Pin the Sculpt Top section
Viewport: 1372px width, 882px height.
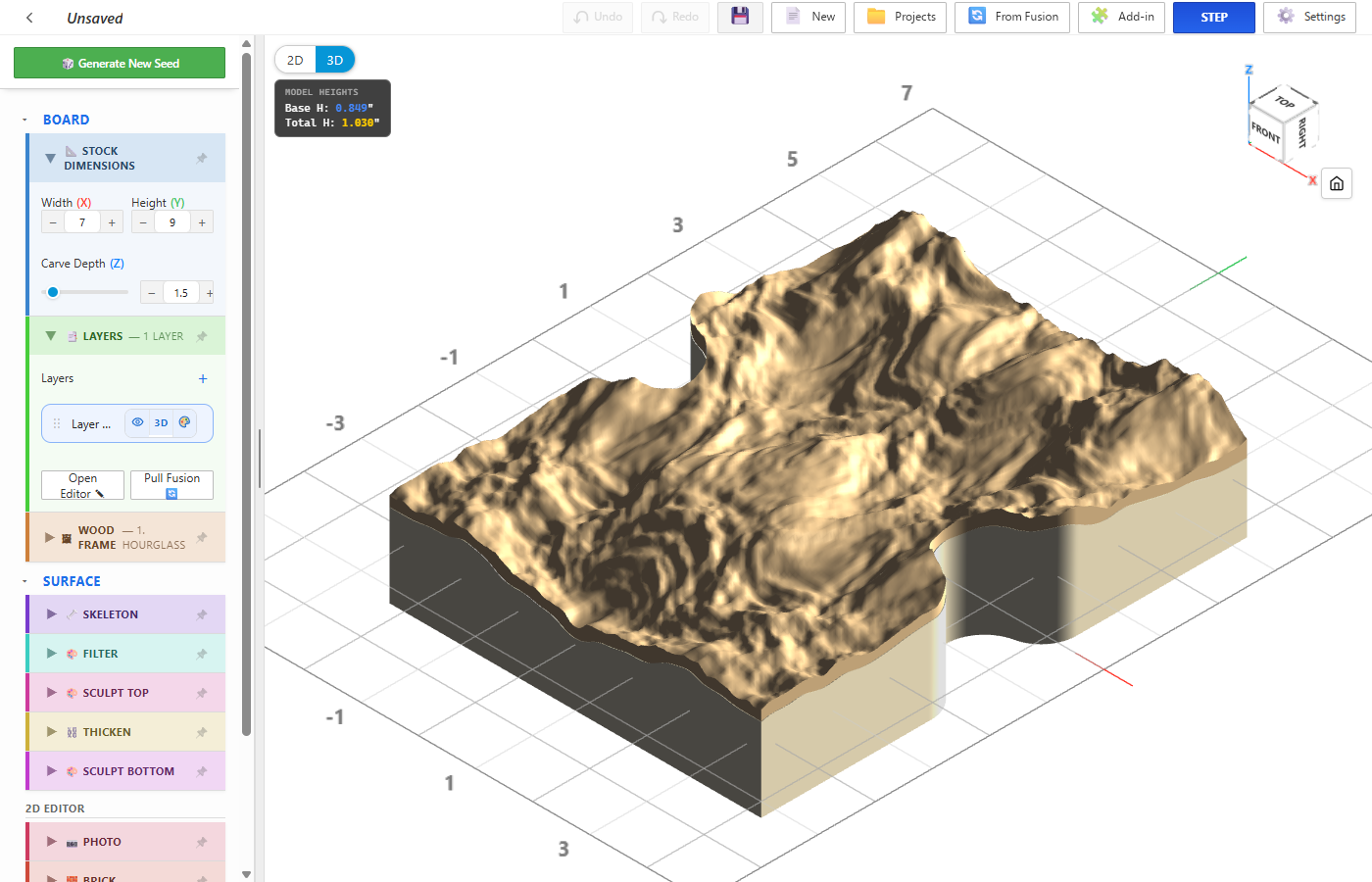pos(202,693)
